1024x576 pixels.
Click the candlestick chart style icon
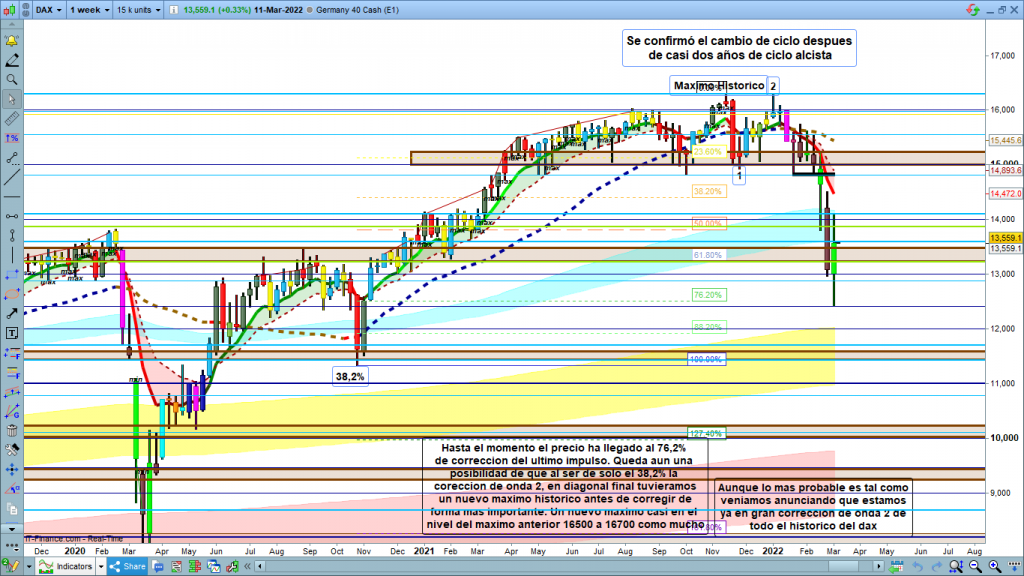click(x=12, y=9)
